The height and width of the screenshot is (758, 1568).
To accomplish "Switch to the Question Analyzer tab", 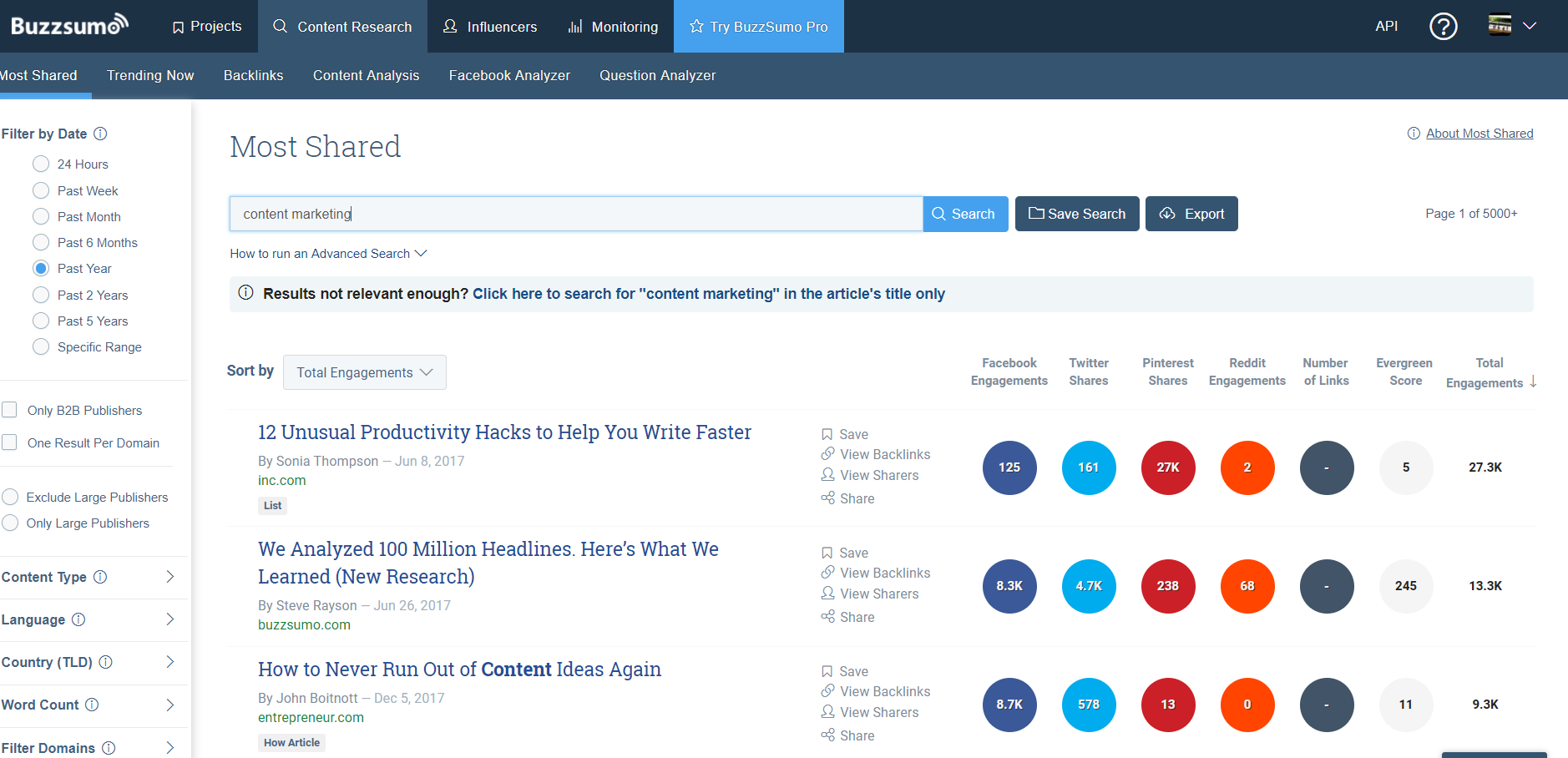I will point(657,75).
